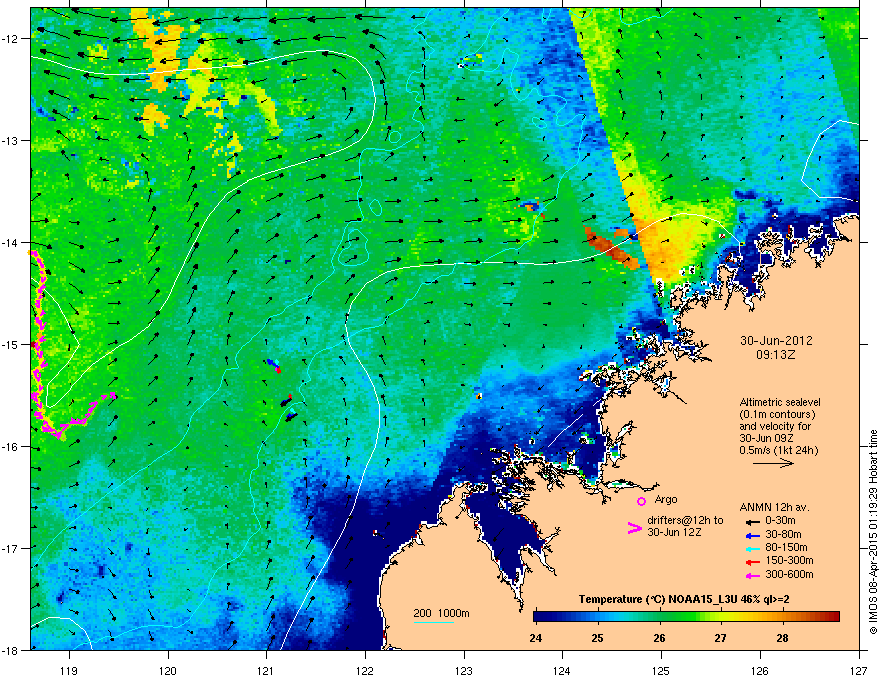This screenshot has height=680, width=880.
Task: Click the '300-600m' depth legend label
Action: [x=789, y=575]
